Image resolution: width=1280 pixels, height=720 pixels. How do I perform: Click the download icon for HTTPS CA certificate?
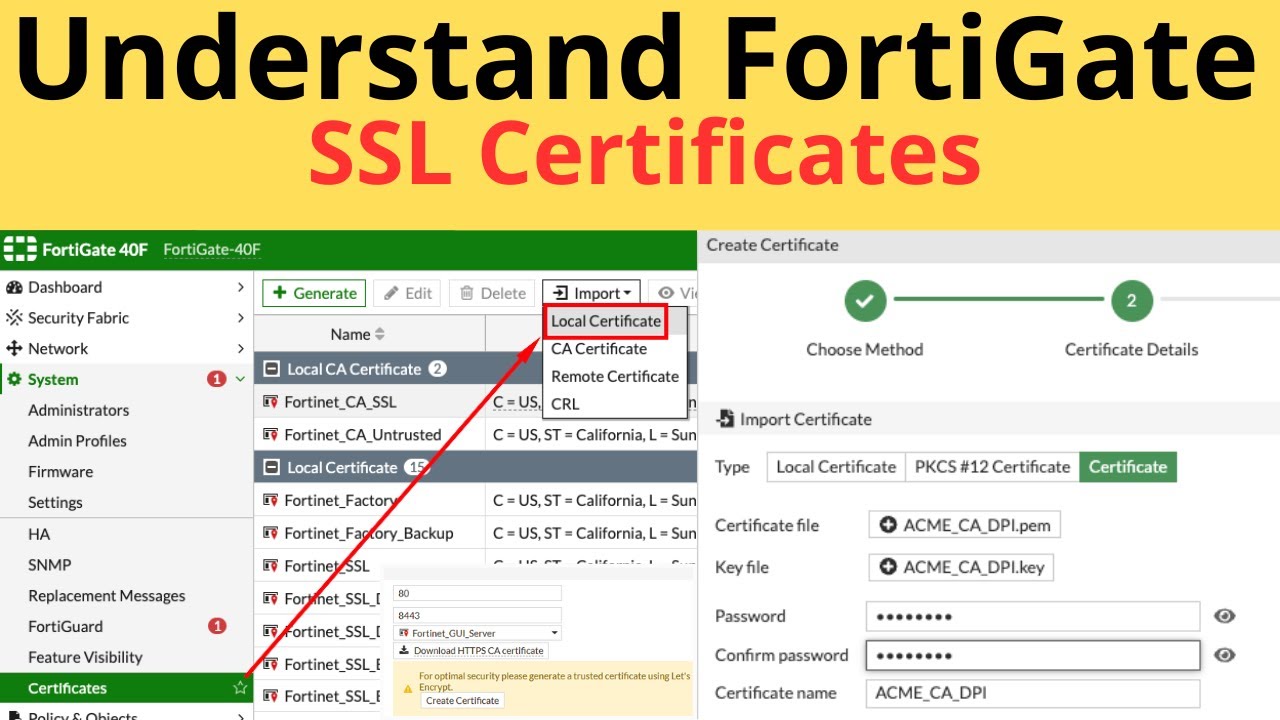pos(404,651)
